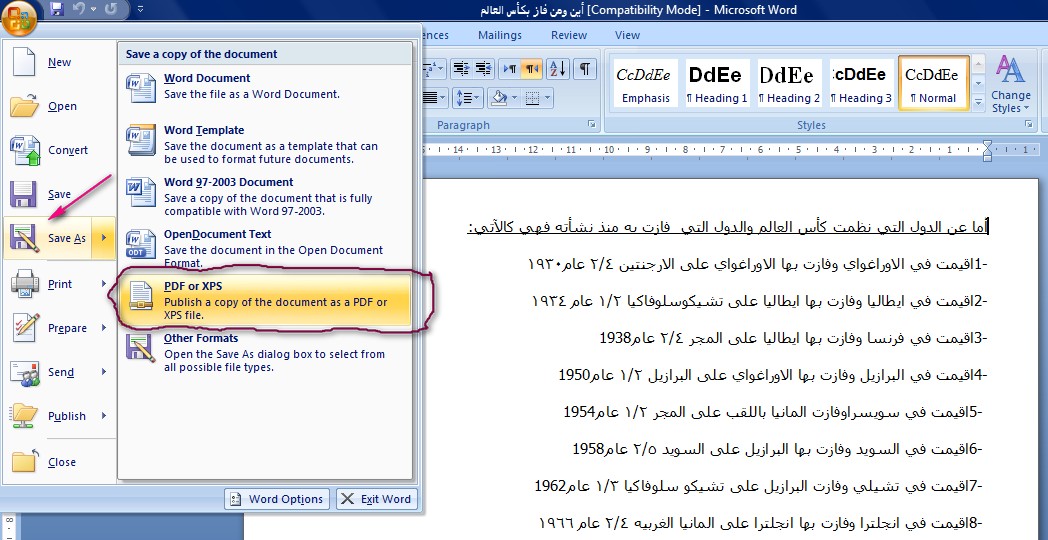Toggle Right-to-Left text direction

(x=532, y=68)
